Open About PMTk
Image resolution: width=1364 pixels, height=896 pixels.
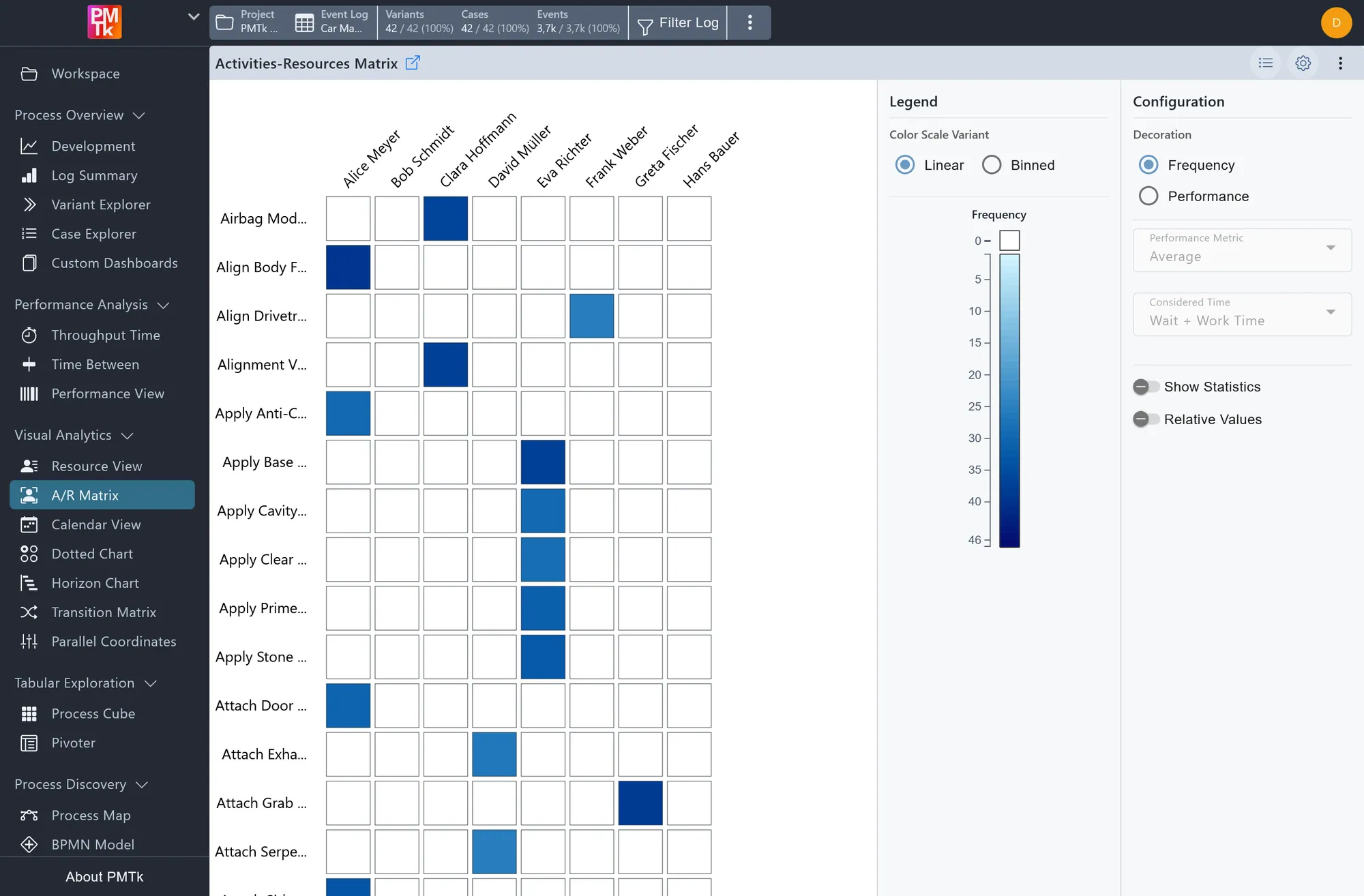104,877
